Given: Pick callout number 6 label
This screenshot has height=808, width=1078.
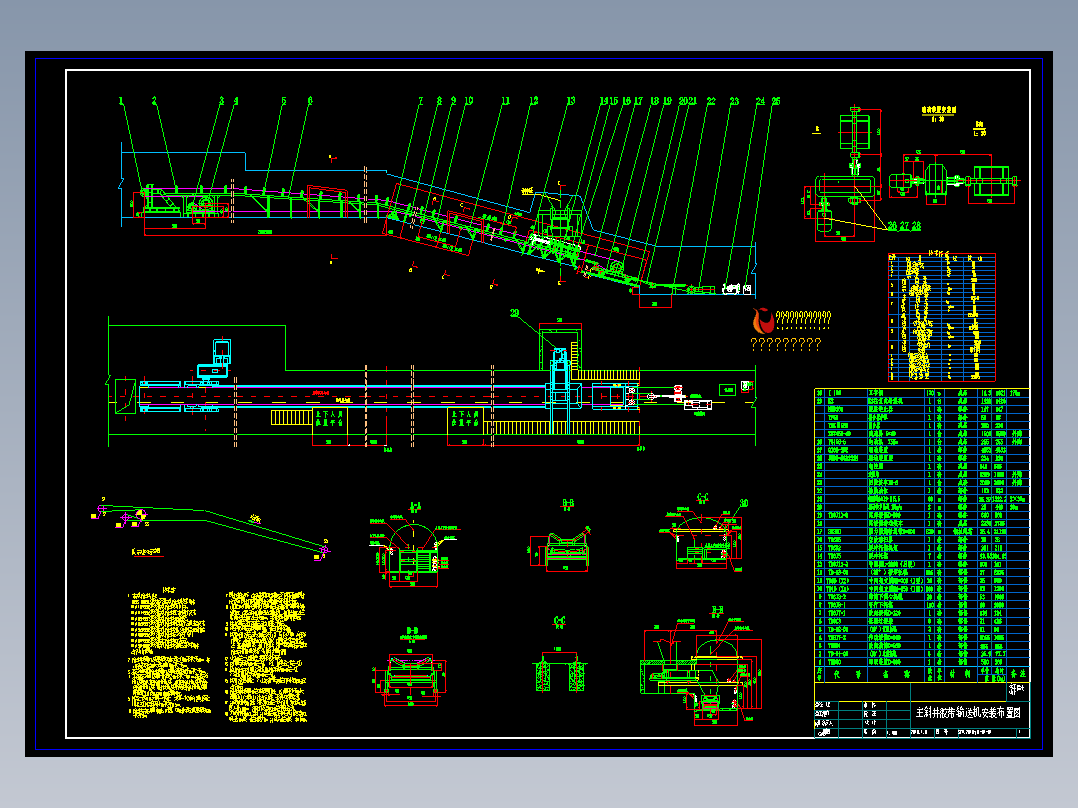Looking at the screenshot, I should click(310, 101).
